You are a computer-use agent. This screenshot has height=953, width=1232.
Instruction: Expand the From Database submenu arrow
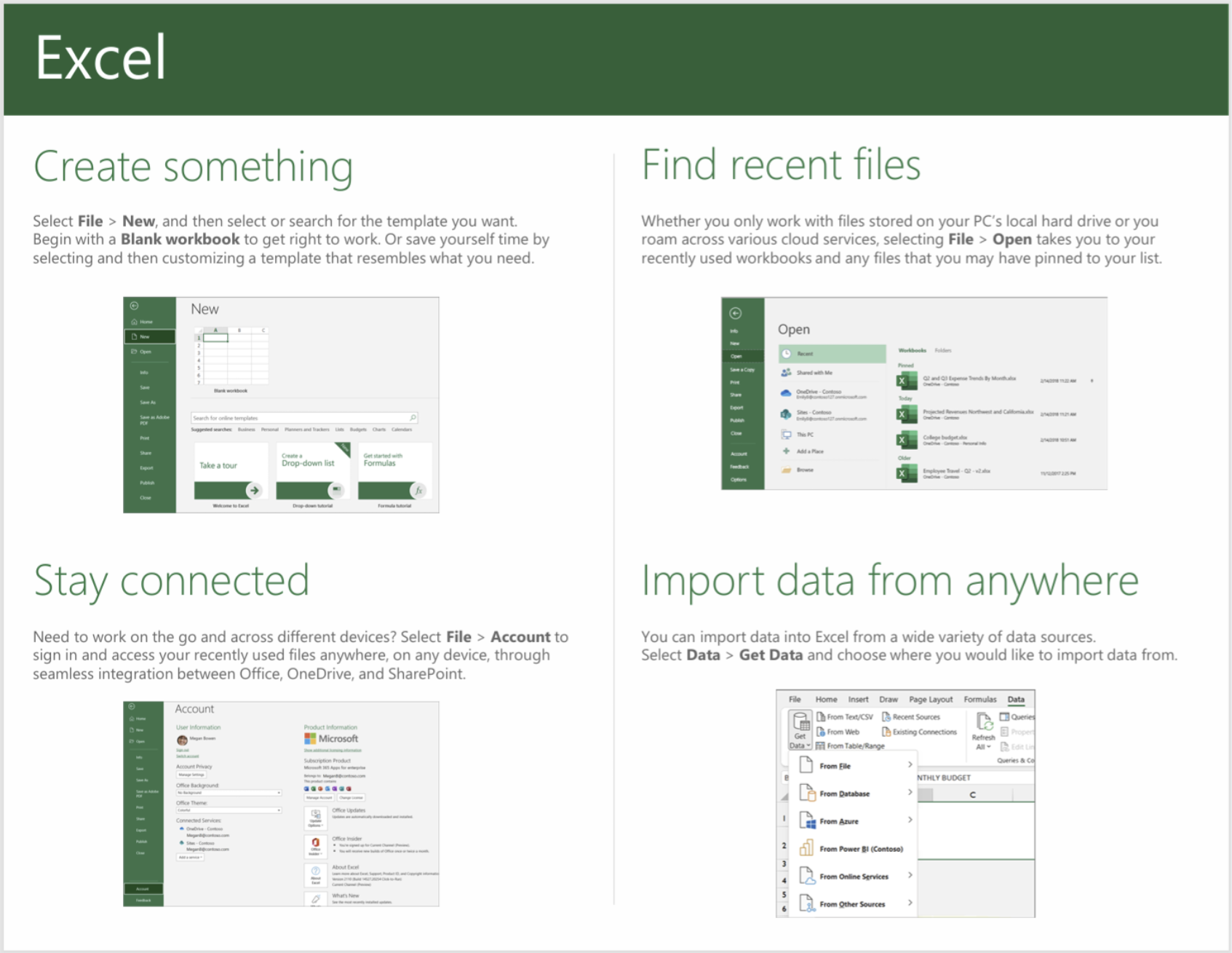[x=910, y=793]
